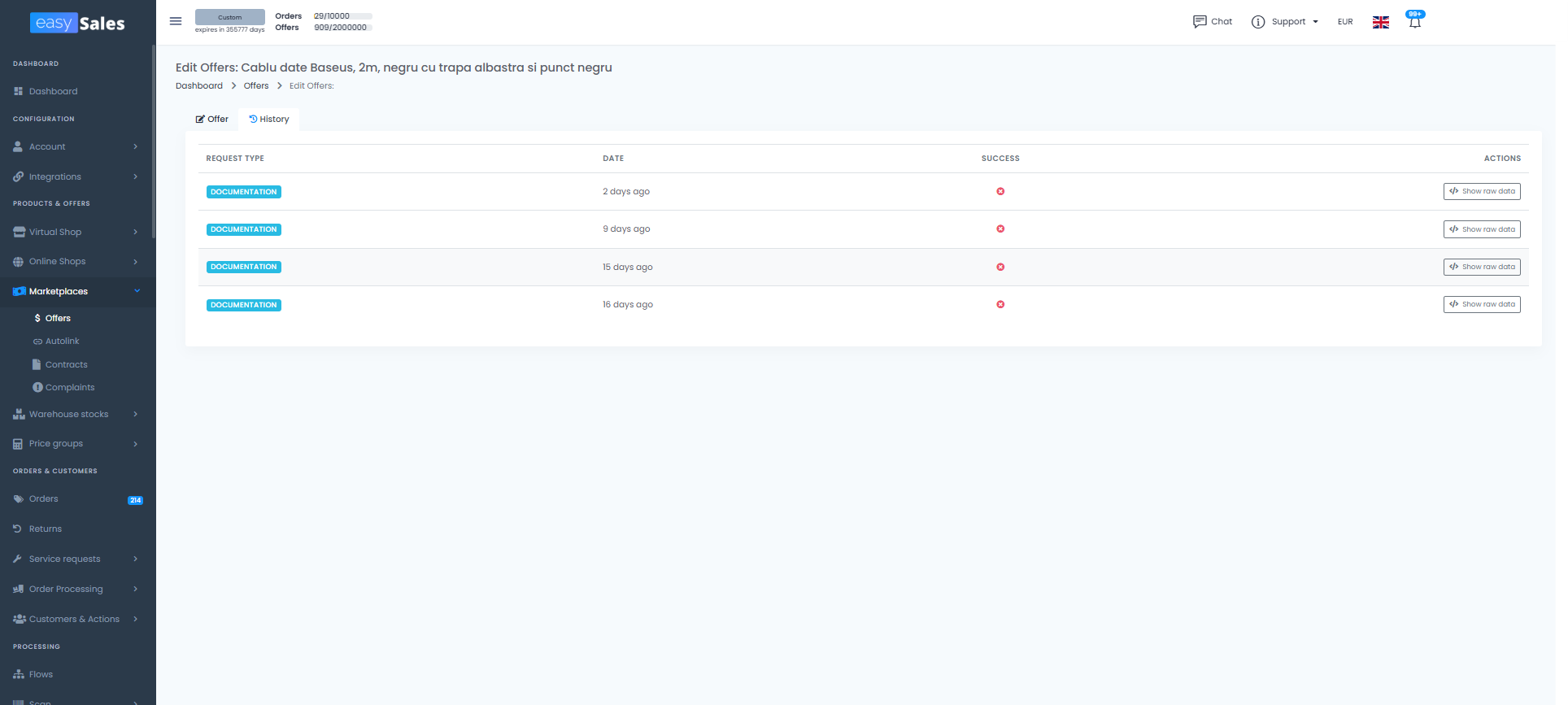Click the Customers & Actions people icon
Image resolution: width=1568 pixels, height=705 pixels.
(20, 619)
